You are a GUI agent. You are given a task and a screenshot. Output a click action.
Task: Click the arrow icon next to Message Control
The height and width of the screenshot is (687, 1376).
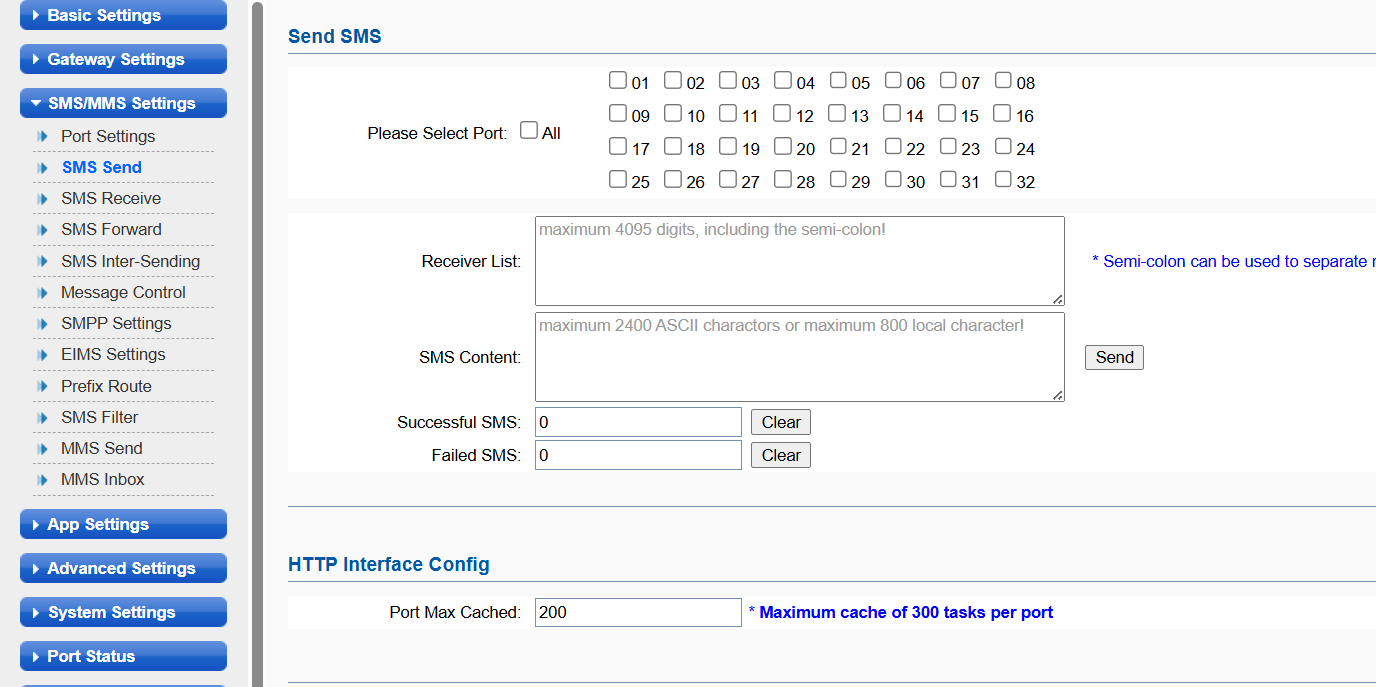pyautogui.click(x=42, y=293)
